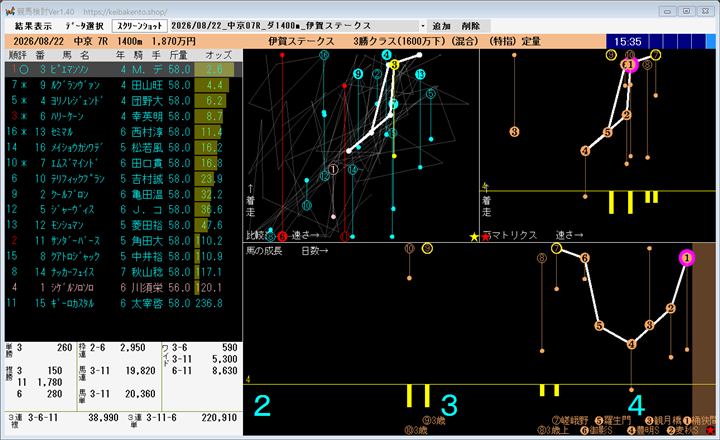Open the 結果表示 menu
Image resolution: width=720 pixels, height=440 pixels.
33,26
